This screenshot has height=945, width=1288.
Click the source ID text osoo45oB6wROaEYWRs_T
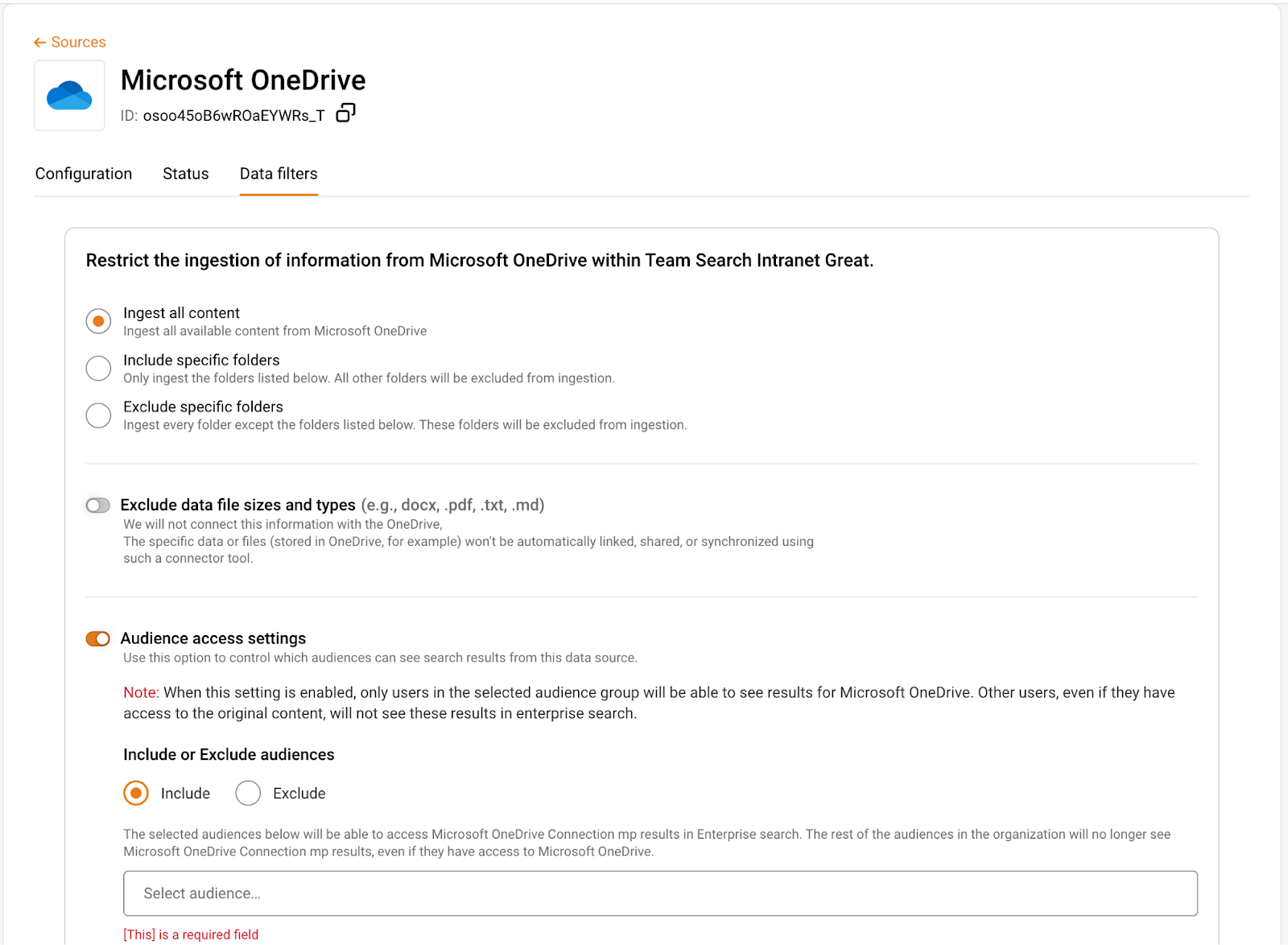coord(233,116)
